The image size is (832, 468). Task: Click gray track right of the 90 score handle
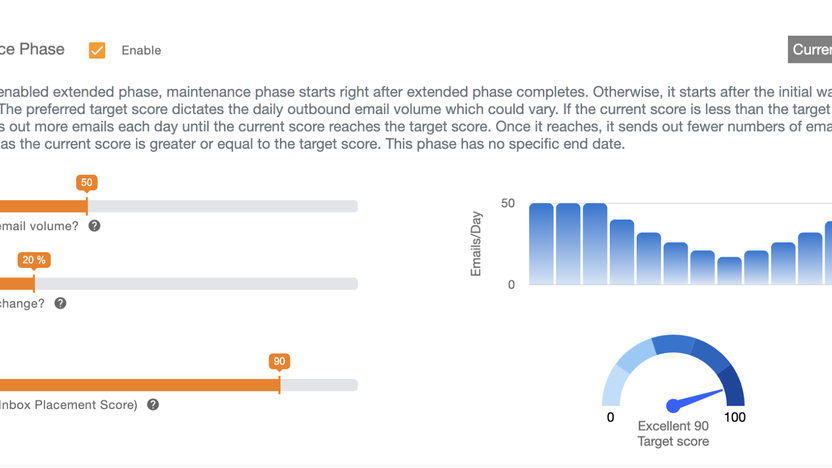coord(318,385)
